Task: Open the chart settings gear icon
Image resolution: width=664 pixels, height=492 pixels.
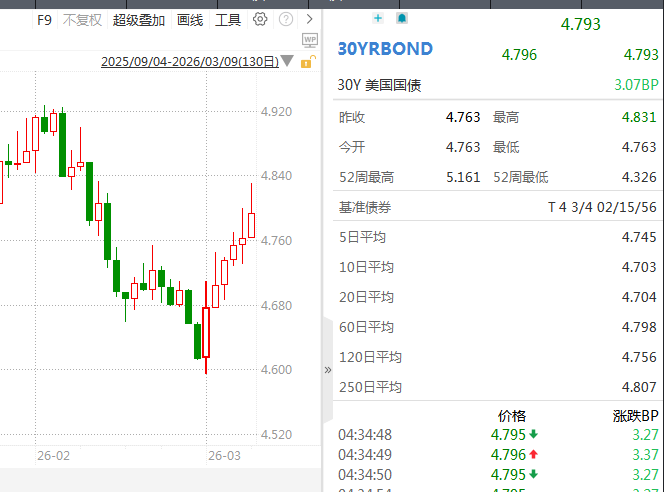Action: click(x=260, y=19)
